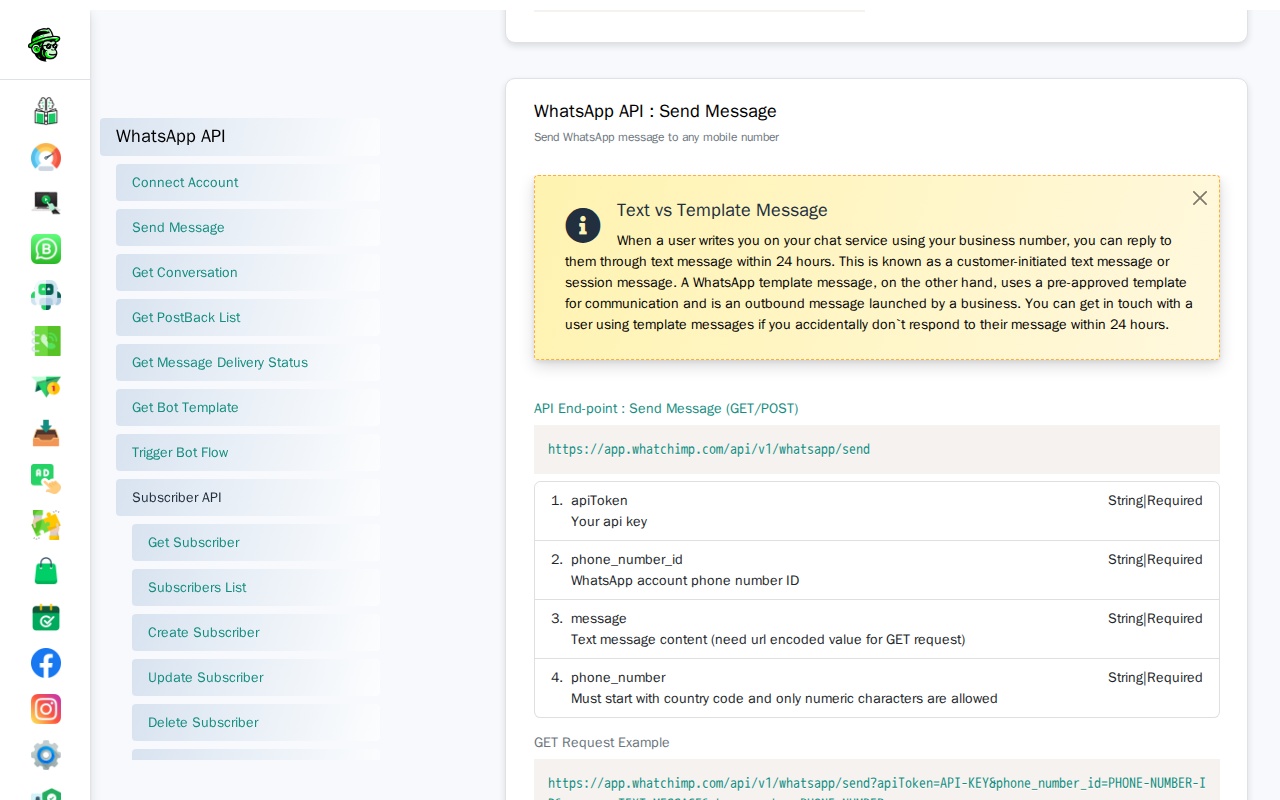
Task: Select the phone_number parameter name
Action: coord(618,678)
